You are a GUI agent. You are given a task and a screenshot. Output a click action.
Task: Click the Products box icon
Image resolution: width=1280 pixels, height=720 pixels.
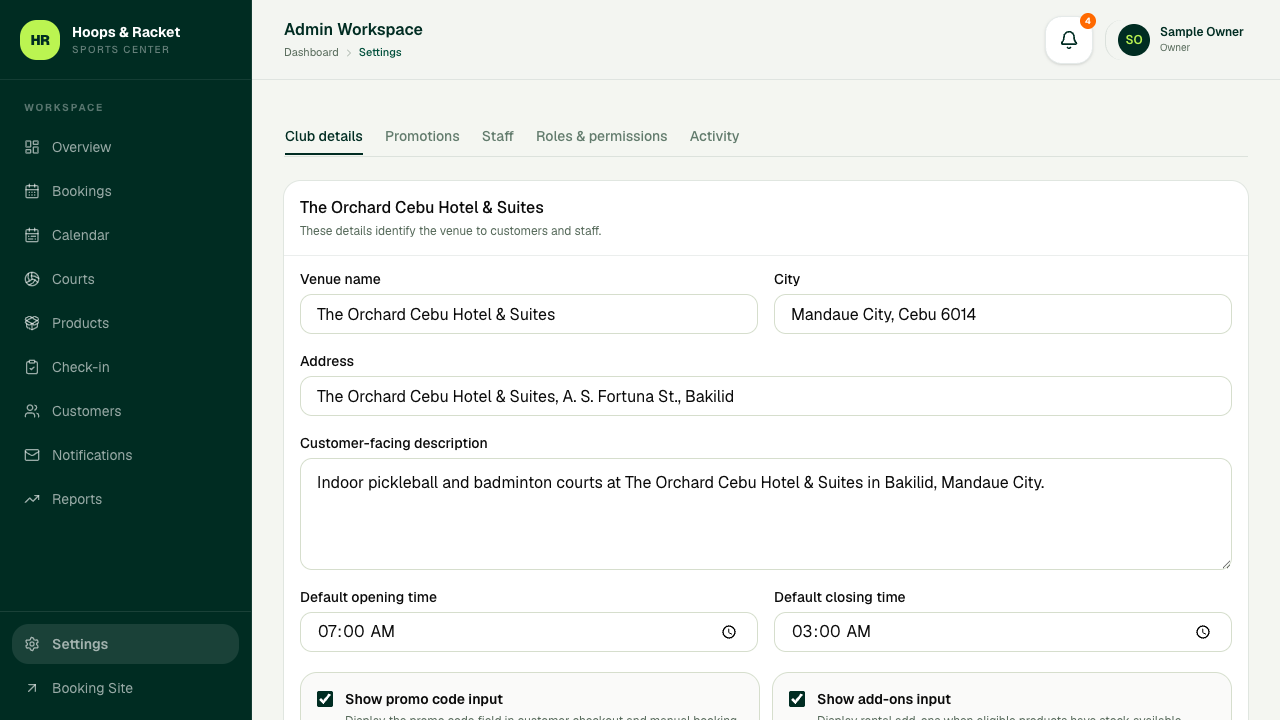pos(32,323)
